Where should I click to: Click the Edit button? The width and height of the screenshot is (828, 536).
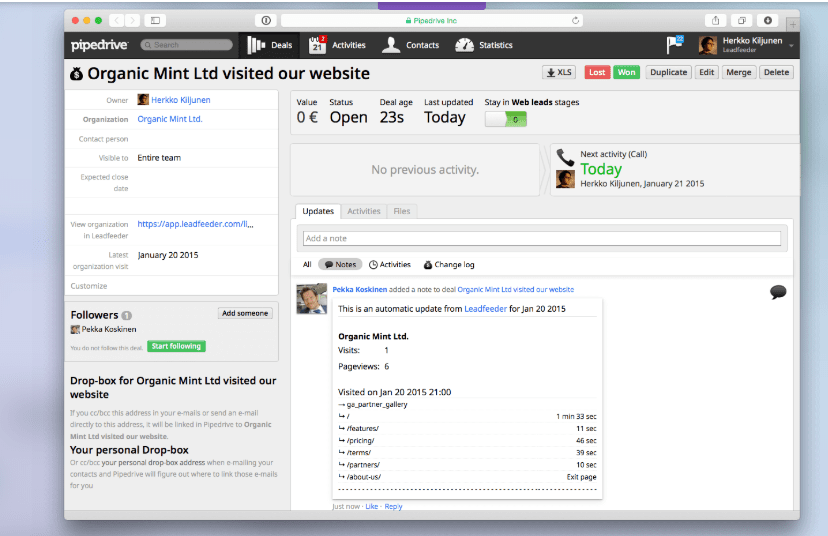point(707,72)
